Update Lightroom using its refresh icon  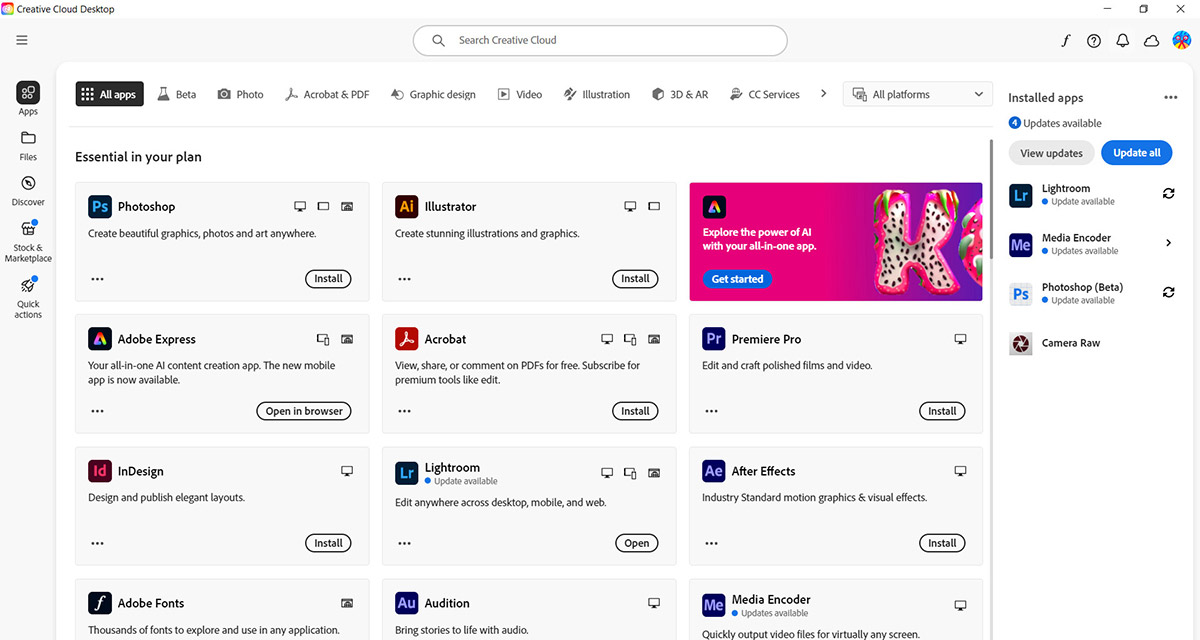tap(1168, 194)
